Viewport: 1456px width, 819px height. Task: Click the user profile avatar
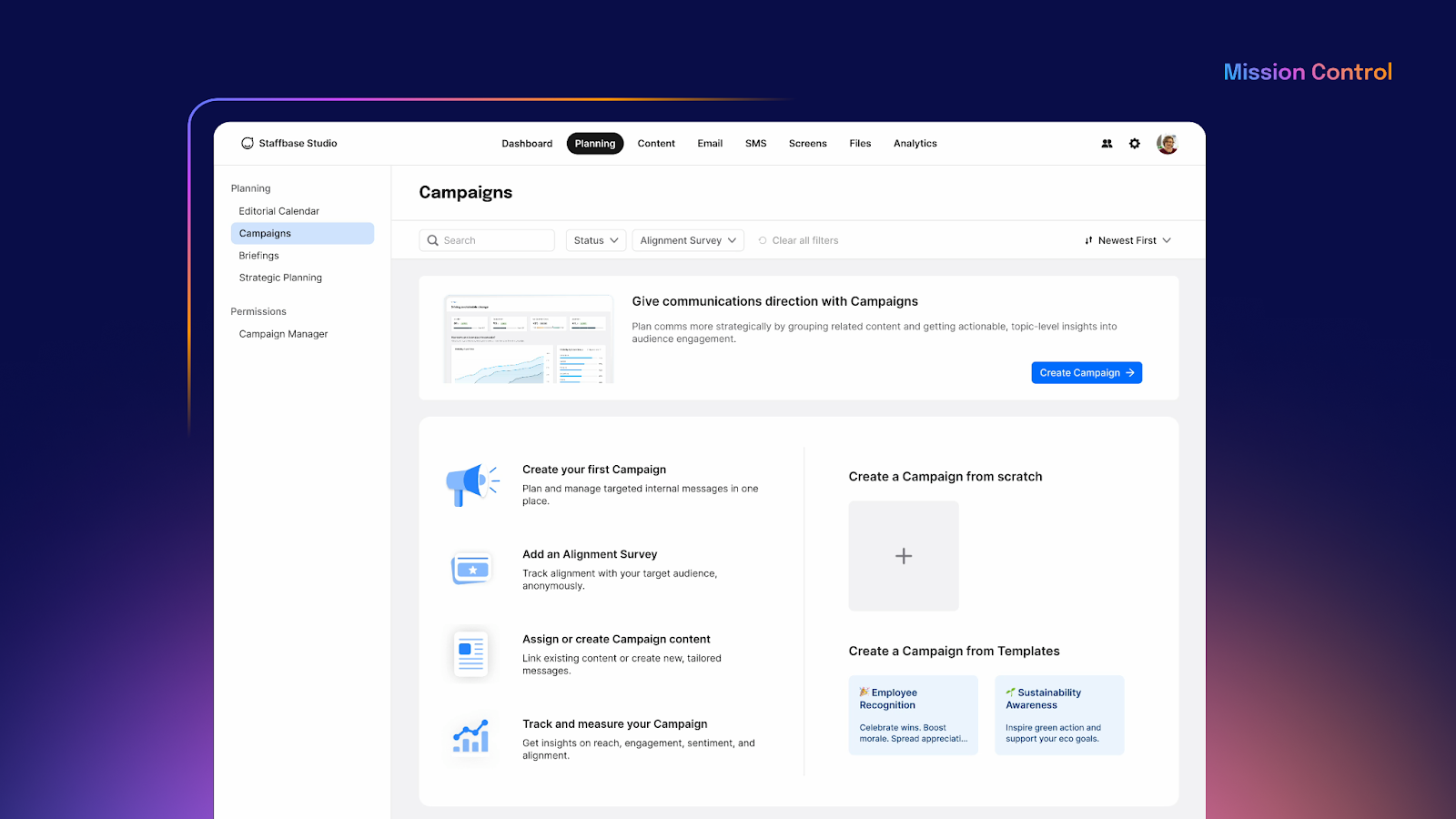tap(1167, 144)
